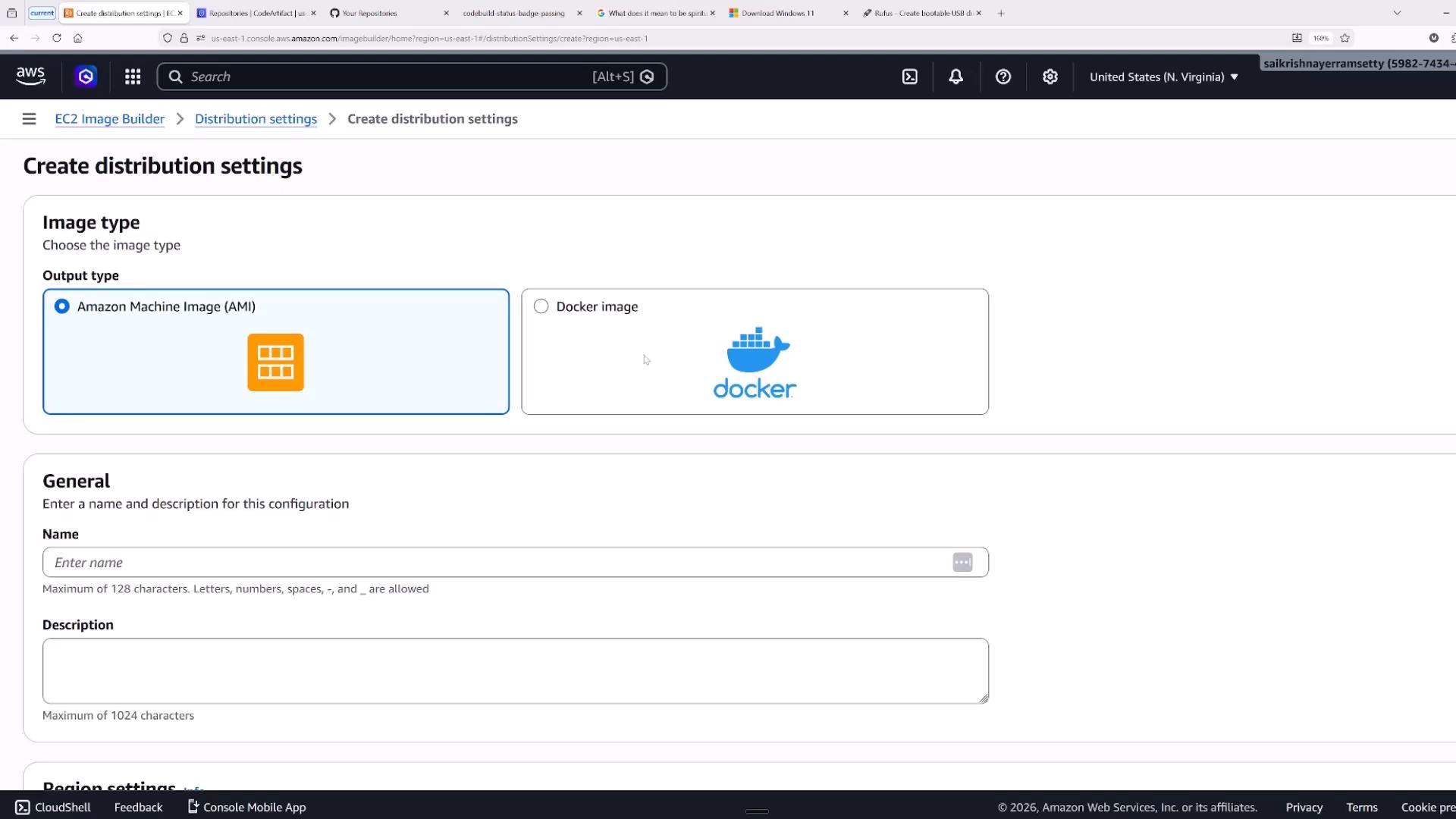Launch CloudShell from the top navigation bar

click(x=910, y=77)
